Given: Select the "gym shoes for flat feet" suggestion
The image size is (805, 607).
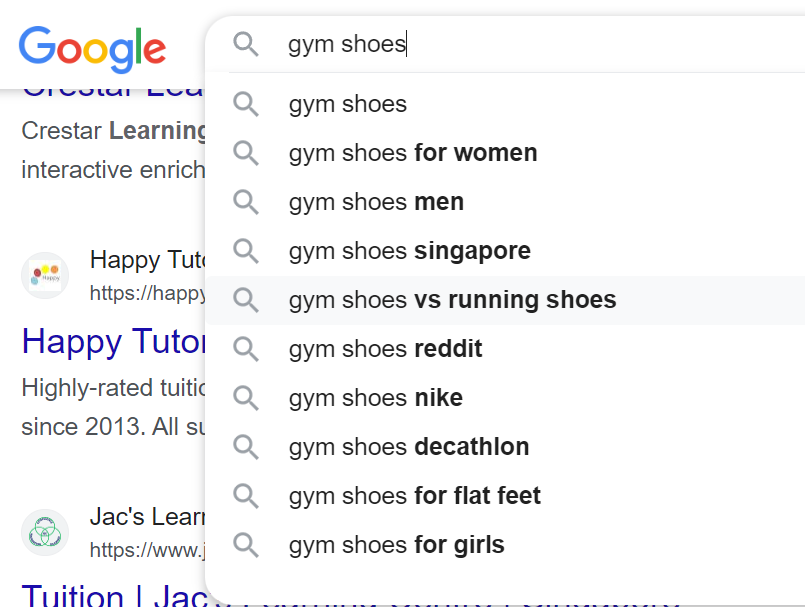Looking at the screenshot, I should click(x=414, y=495).
